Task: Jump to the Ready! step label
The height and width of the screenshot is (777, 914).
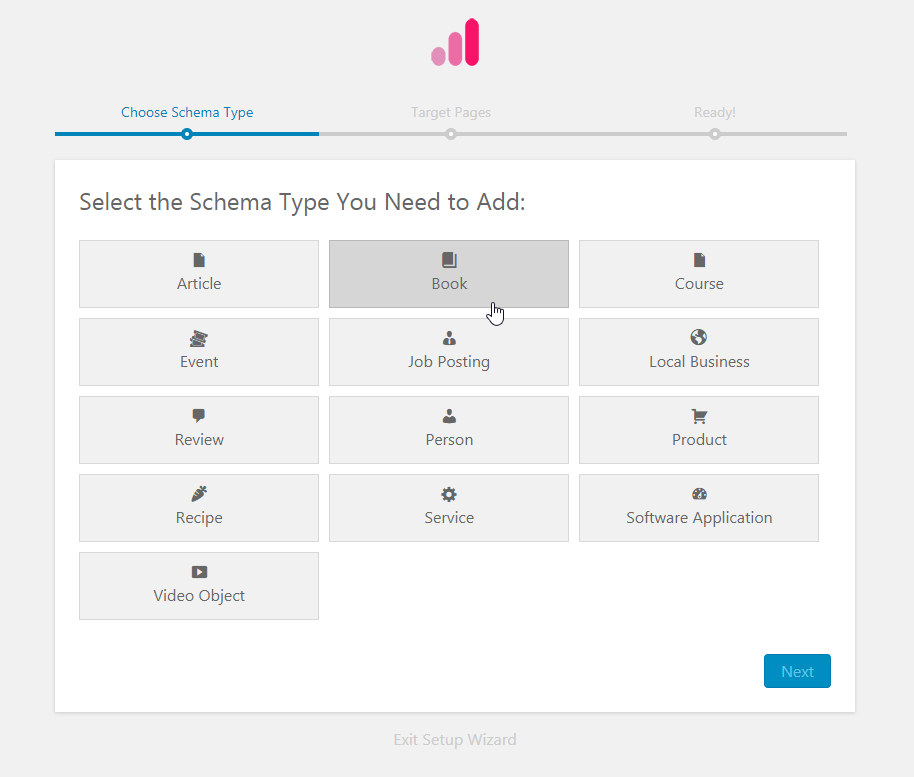Action: (715, 112)
